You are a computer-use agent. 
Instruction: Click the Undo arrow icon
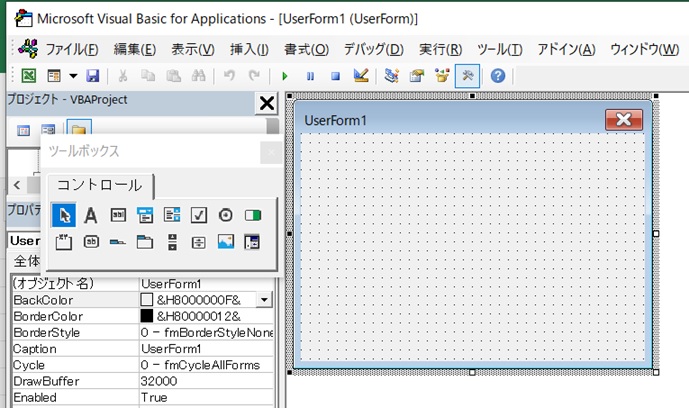[x=229, y=76]
